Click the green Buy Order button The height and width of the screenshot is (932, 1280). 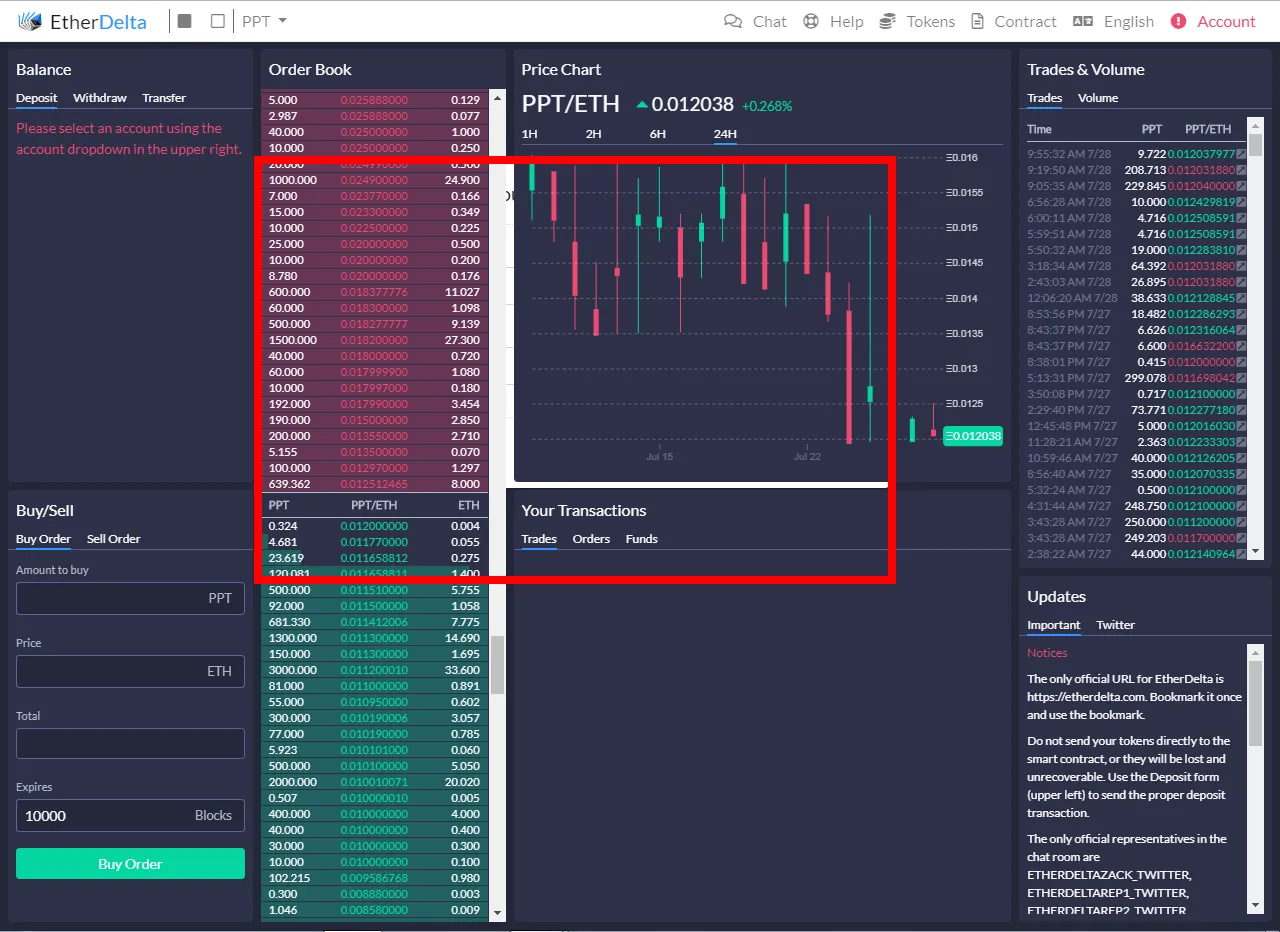coord(130,864)
